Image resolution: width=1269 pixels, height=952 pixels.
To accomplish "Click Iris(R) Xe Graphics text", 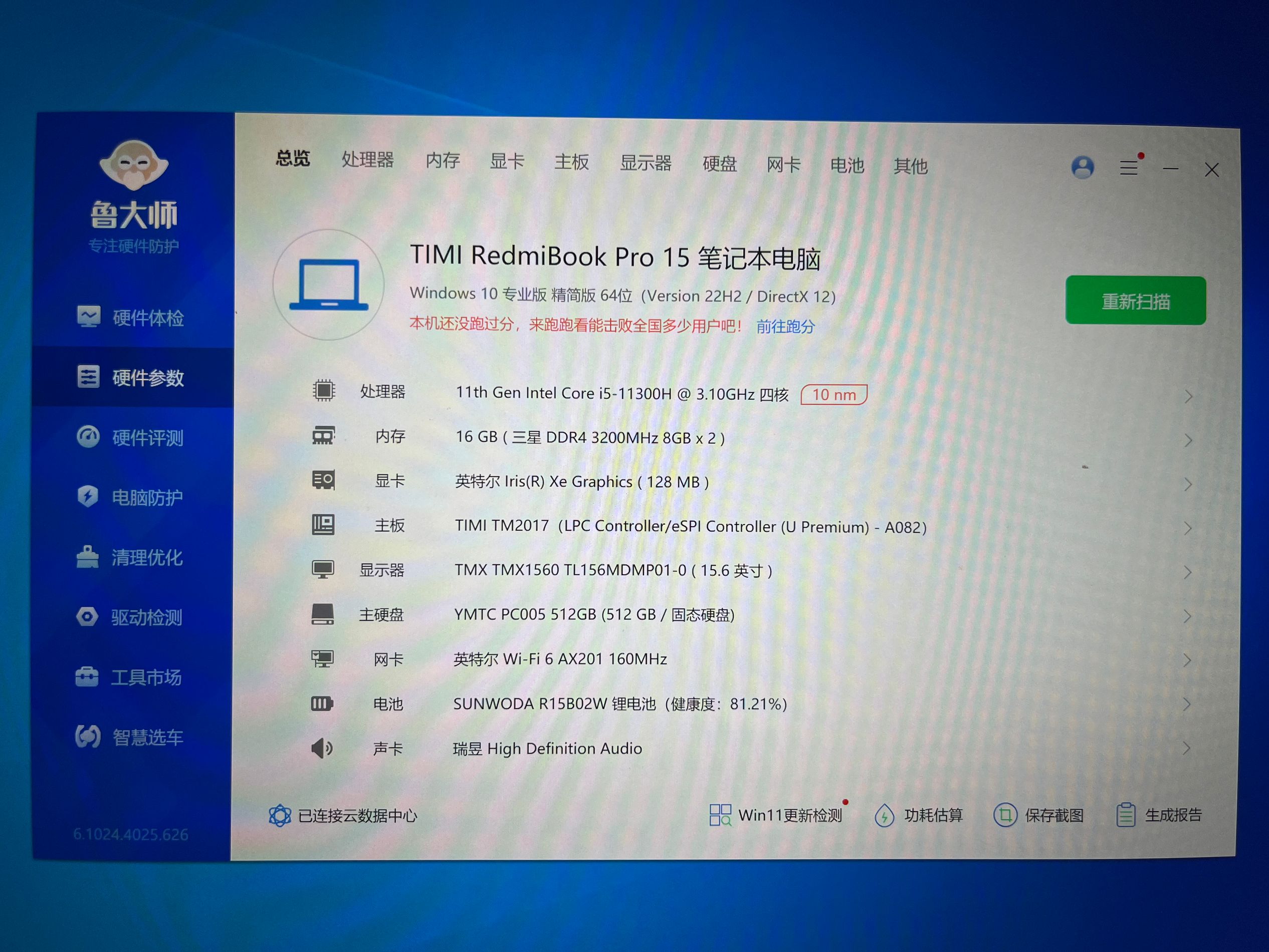I will point(582,482).
